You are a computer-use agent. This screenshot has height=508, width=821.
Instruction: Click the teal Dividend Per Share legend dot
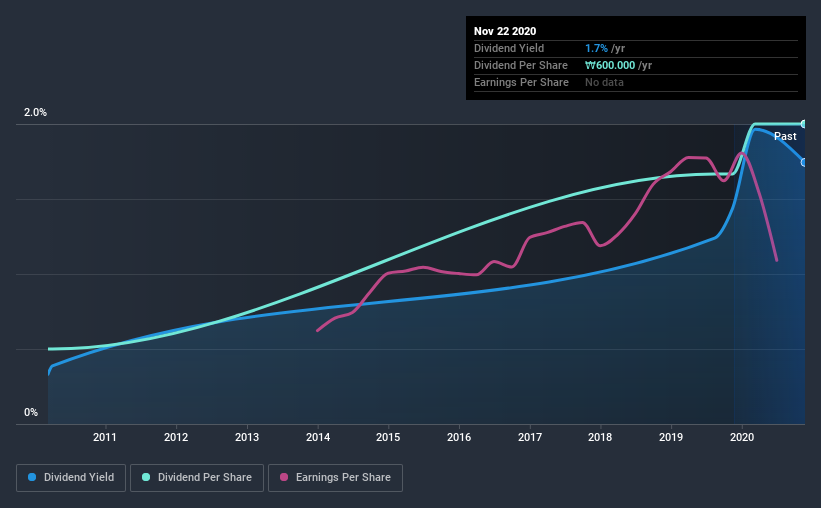(146, 477)
